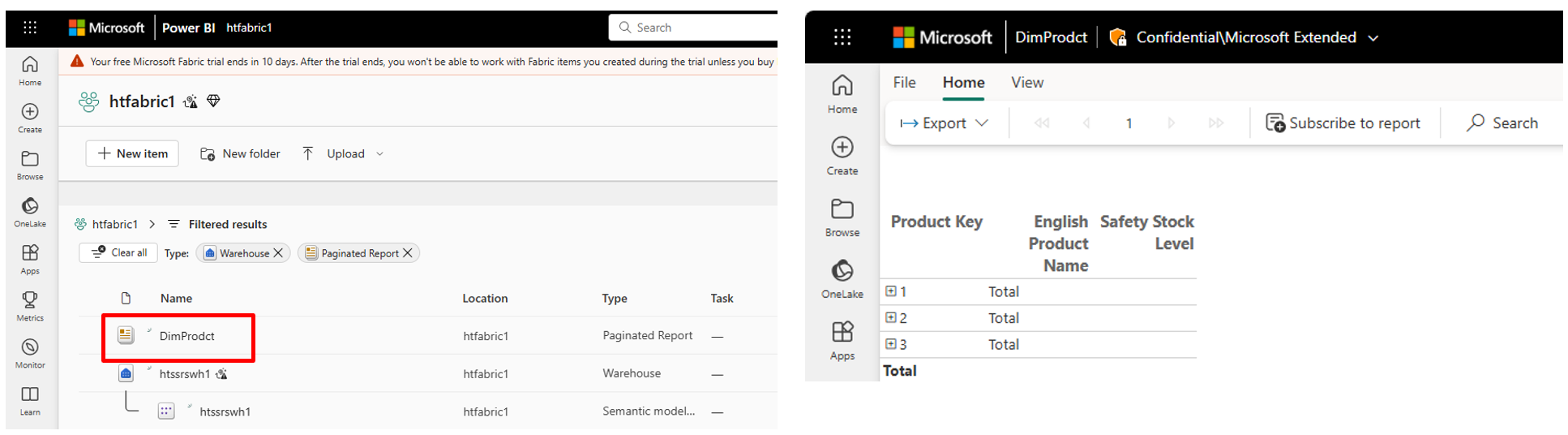1568x435 pixels.
Task: Click the Create plus icon in report sidebar
Action: tap(842, 153)
